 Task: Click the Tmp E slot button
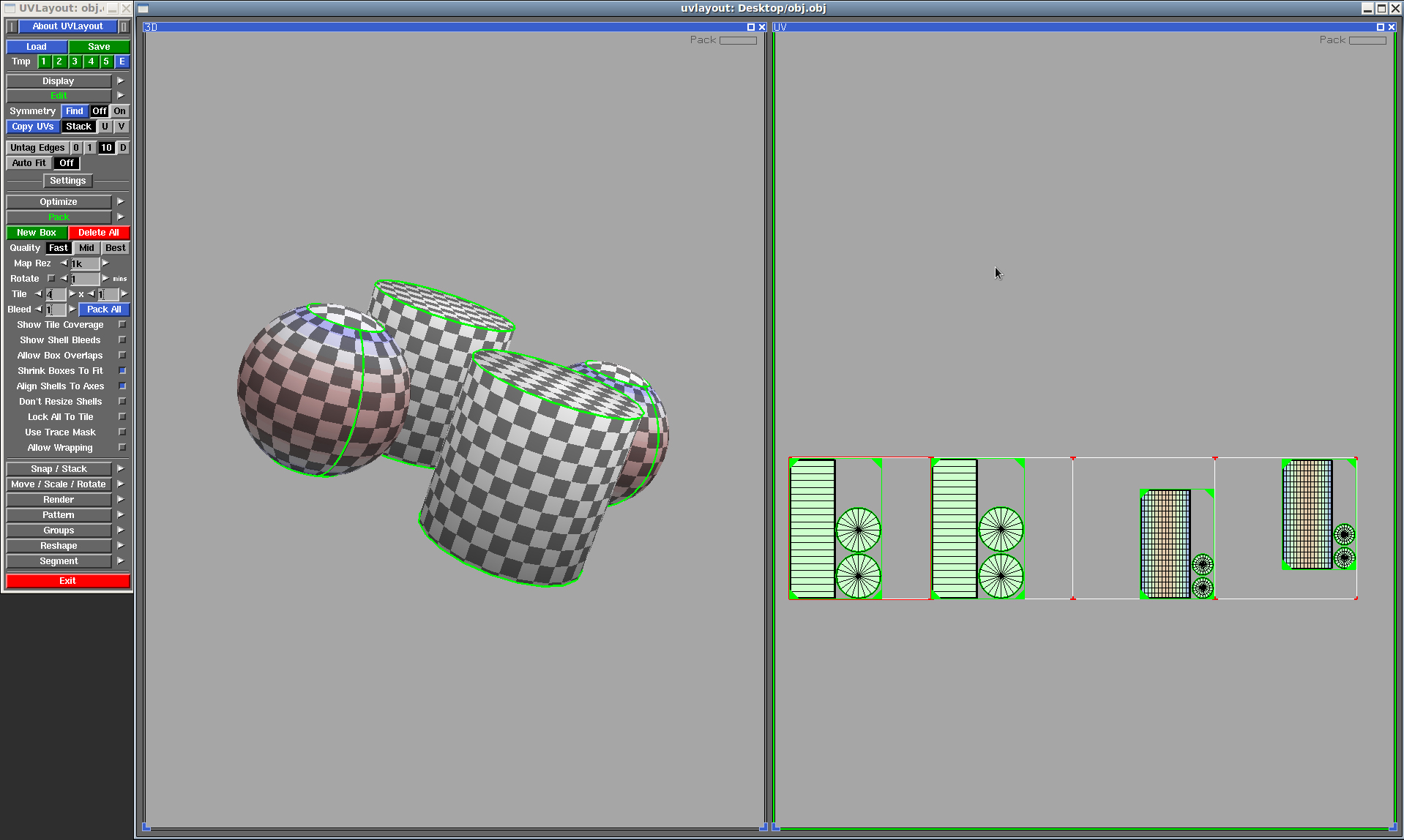pyautogui.click(x=122, y=61)
